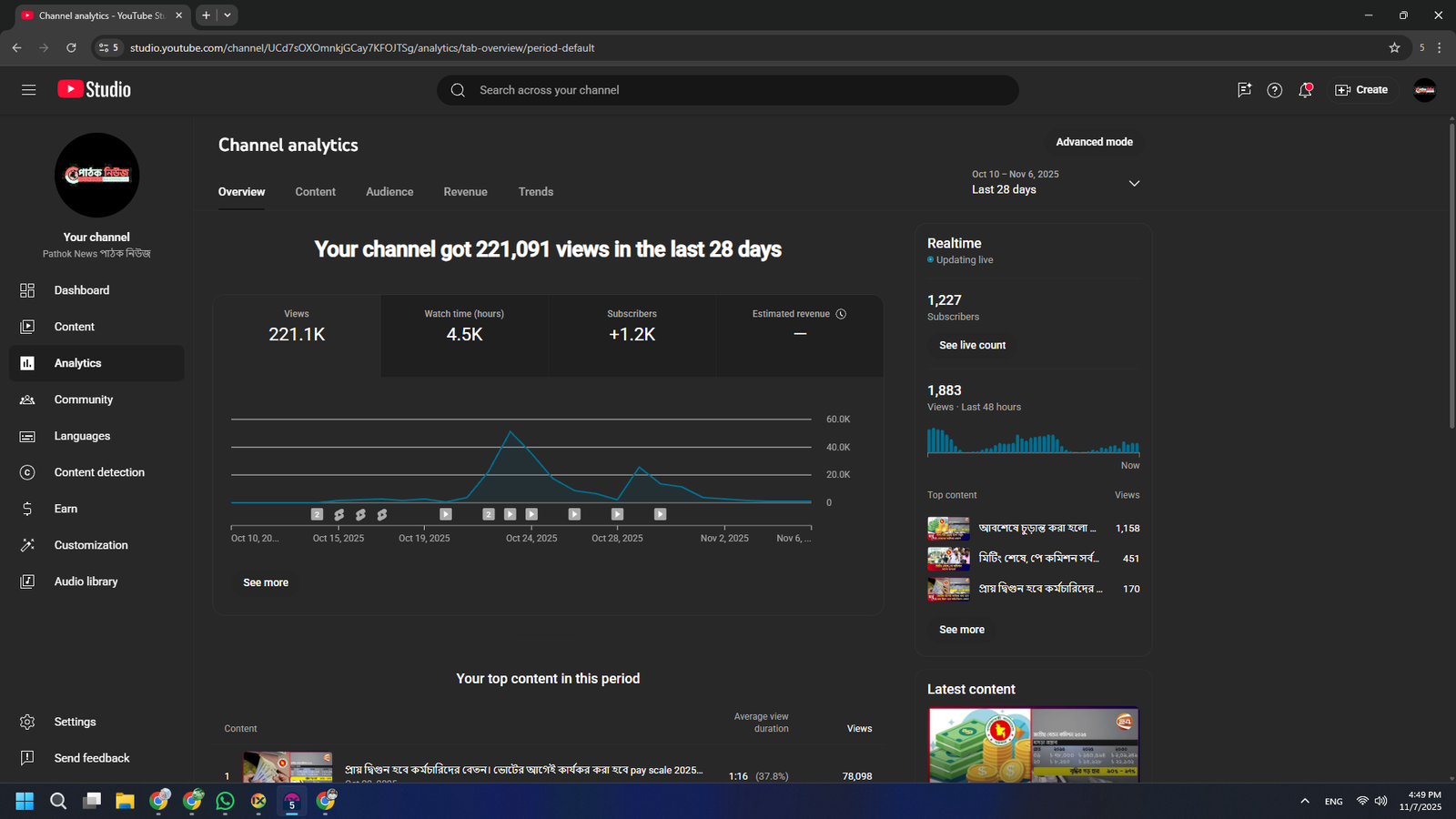The width and height of the screenshot is (1456, 819).
Task: Switch to the Audience tab
Action: [389, 192]
